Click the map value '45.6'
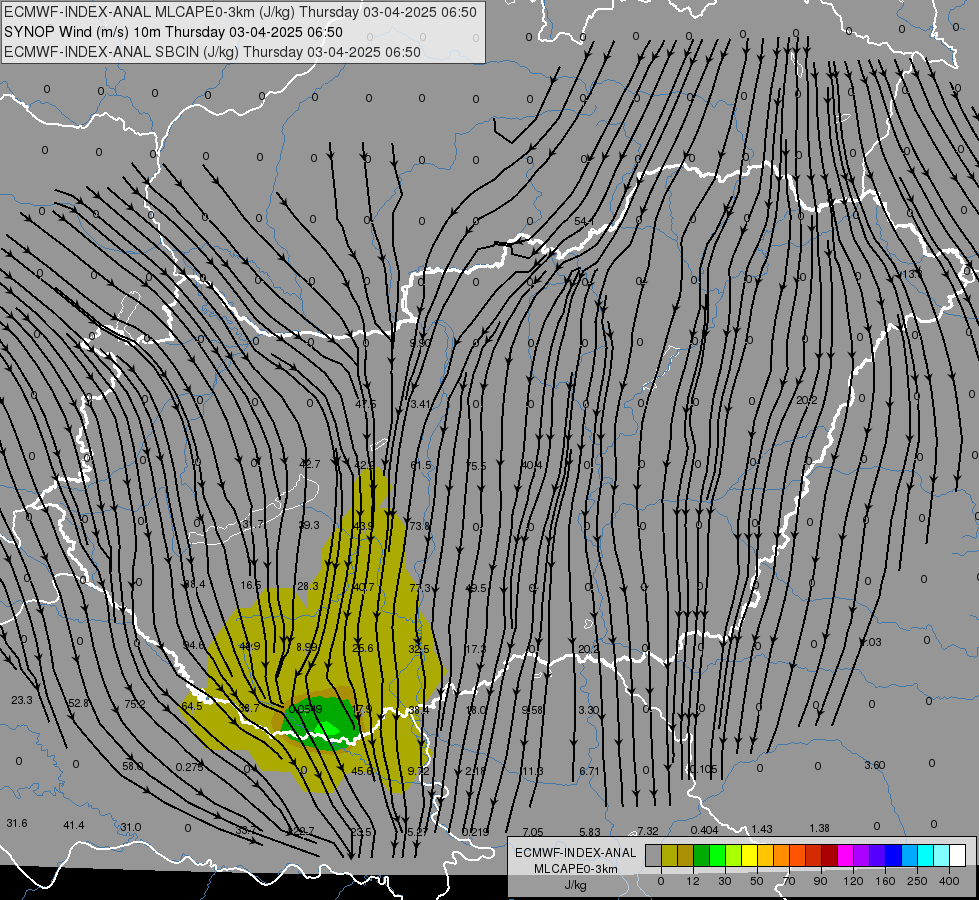Screen dimensions: 979x900 (362, 771)
